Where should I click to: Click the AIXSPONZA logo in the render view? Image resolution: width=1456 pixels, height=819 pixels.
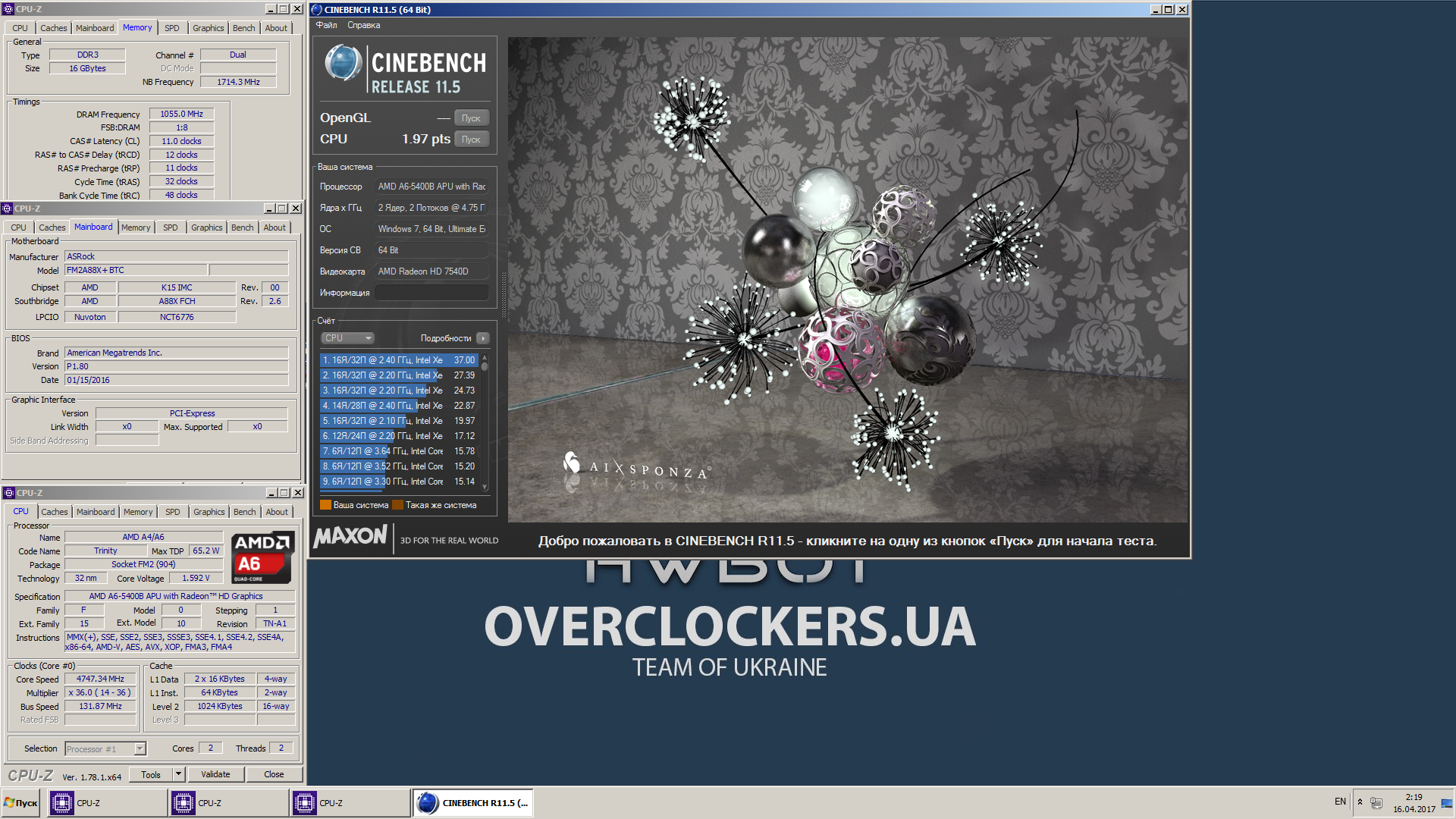point(635,466)
